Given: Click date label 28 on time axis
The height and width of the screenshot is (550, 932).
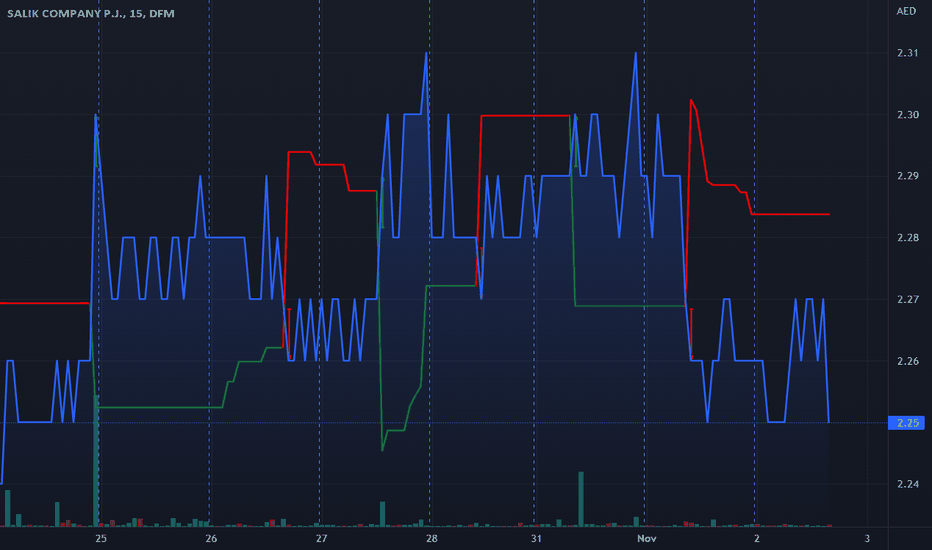Looking at the screenshot, I should (x=432, y=538).
